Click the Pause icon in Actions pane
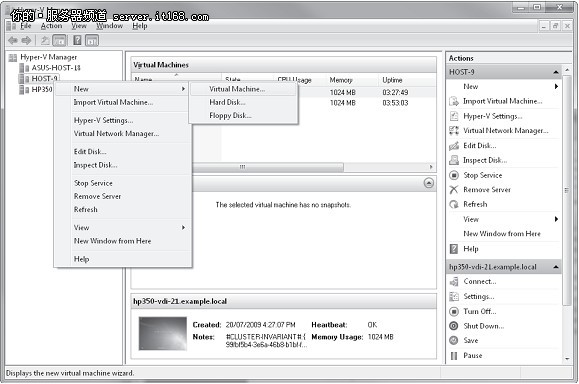This screenshot has width=579, height=384. point(454,356)
